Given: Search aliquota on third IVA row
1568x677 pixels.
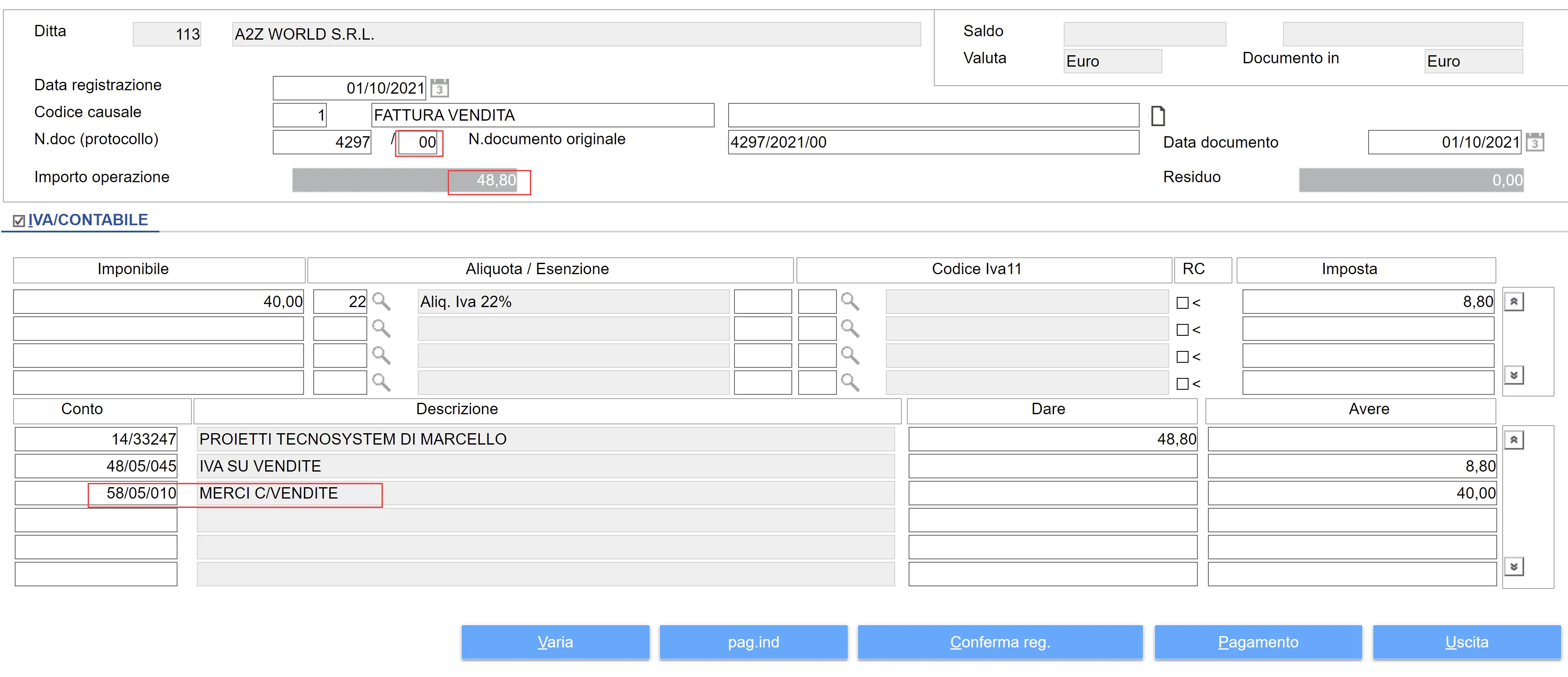Looking at the screenshot, I should [x=381, y=356].
